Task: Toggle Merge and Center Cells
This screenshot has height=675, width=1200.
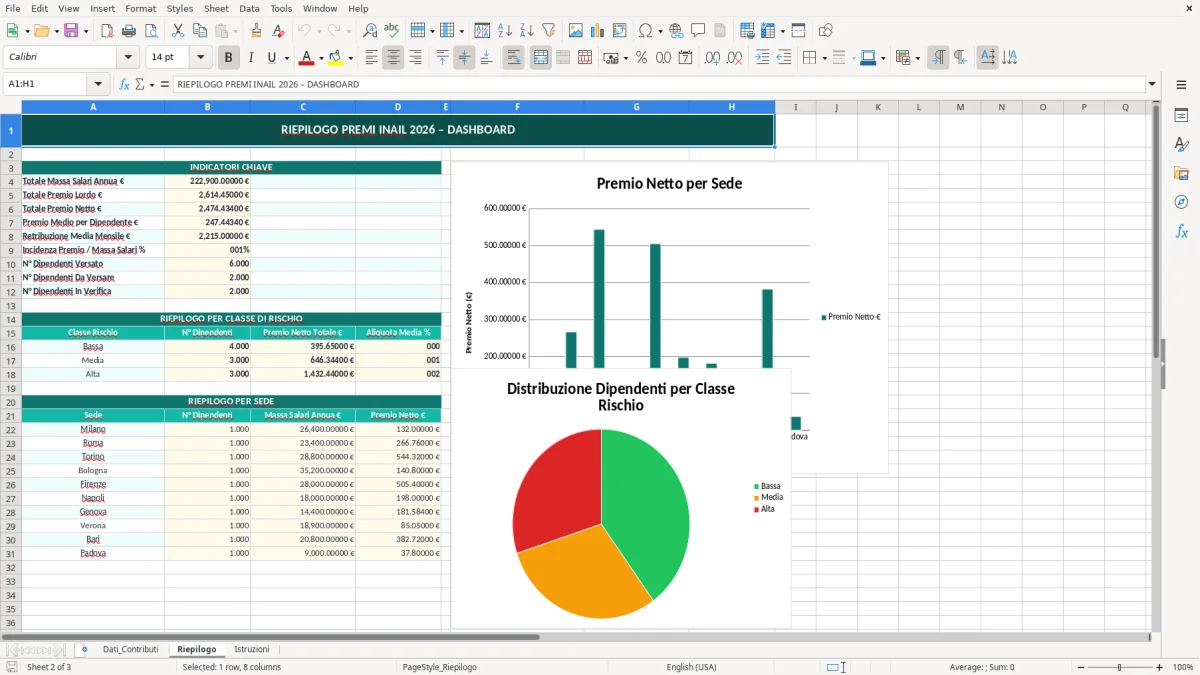Action: tap(540, 58)
